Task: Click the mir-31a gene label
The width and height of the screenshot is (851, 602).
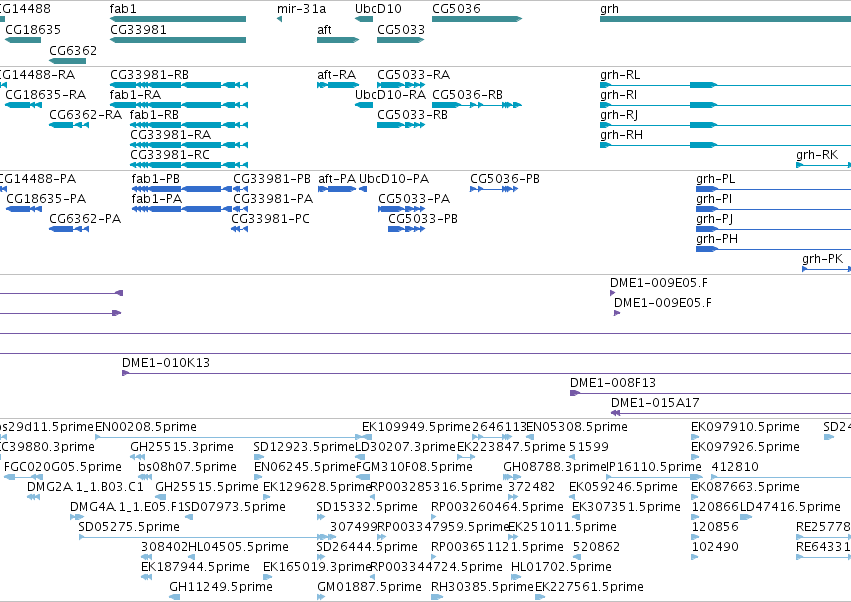Action: (301, 9)
